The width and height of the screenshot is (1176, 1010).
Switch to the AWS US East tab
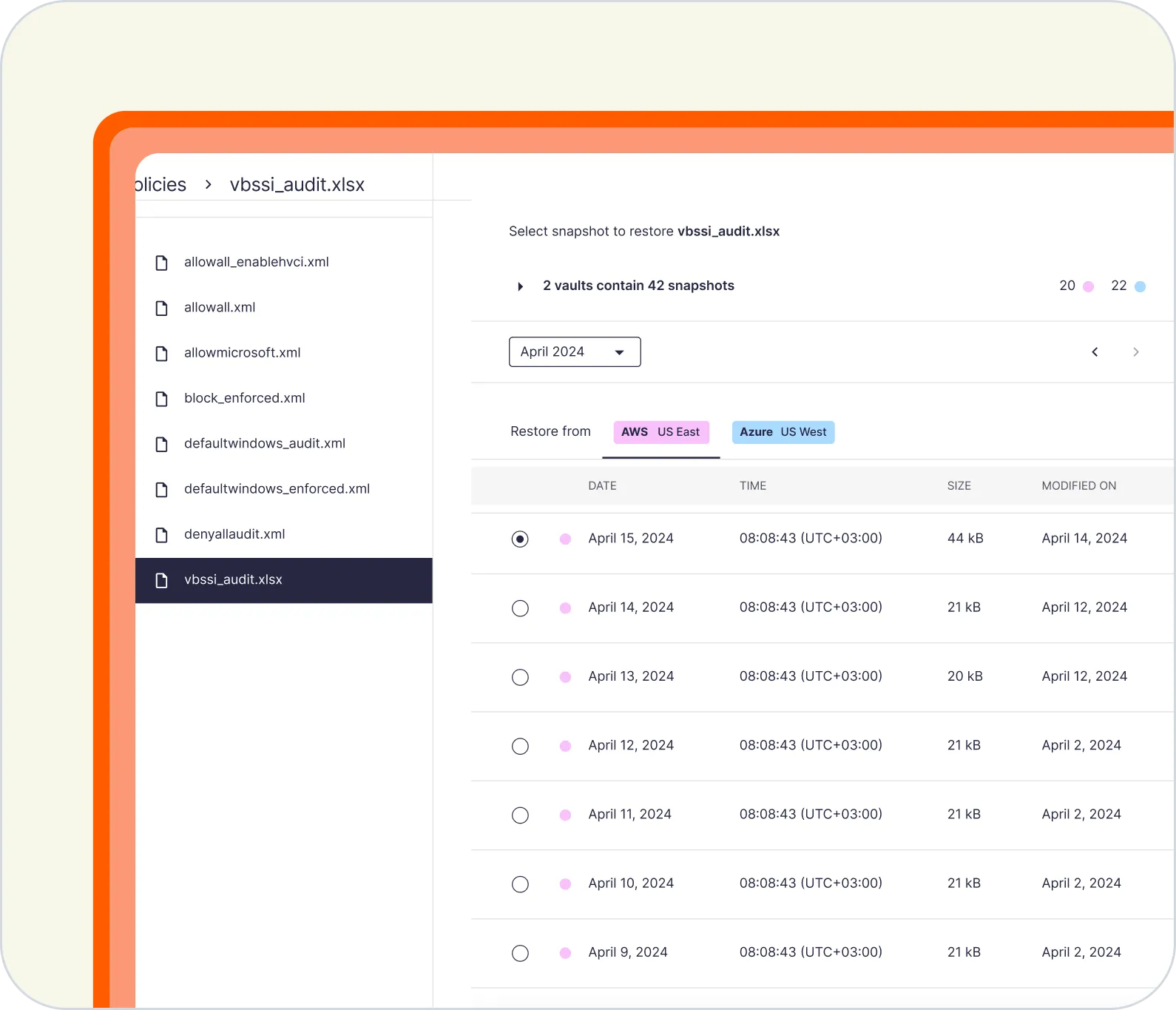(x=661, y=432)
